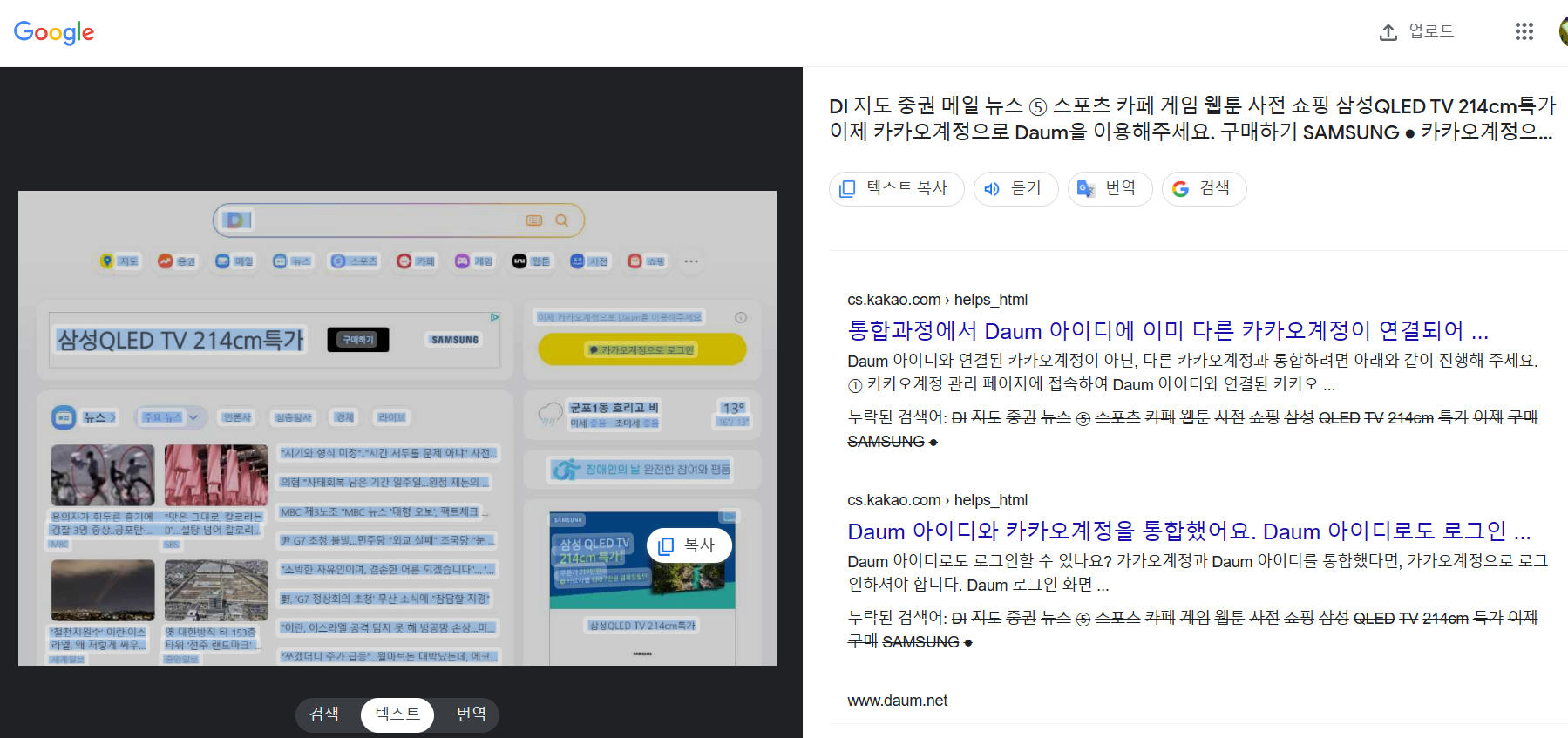Select the 언론사 news tab
Image resolution: width=1568 pixels, height=738 pixels.
(x=237, y=417)
